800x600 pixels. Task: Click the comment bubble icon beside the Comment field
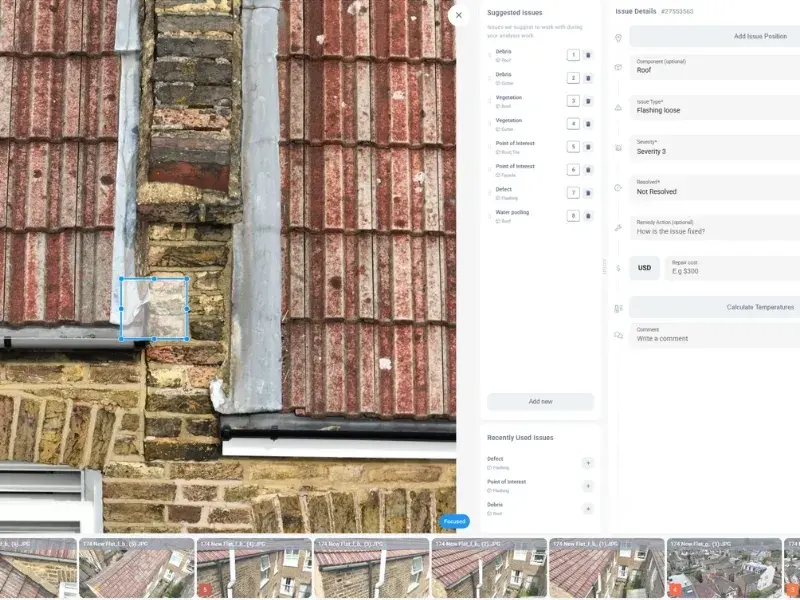tap(618, 335)
